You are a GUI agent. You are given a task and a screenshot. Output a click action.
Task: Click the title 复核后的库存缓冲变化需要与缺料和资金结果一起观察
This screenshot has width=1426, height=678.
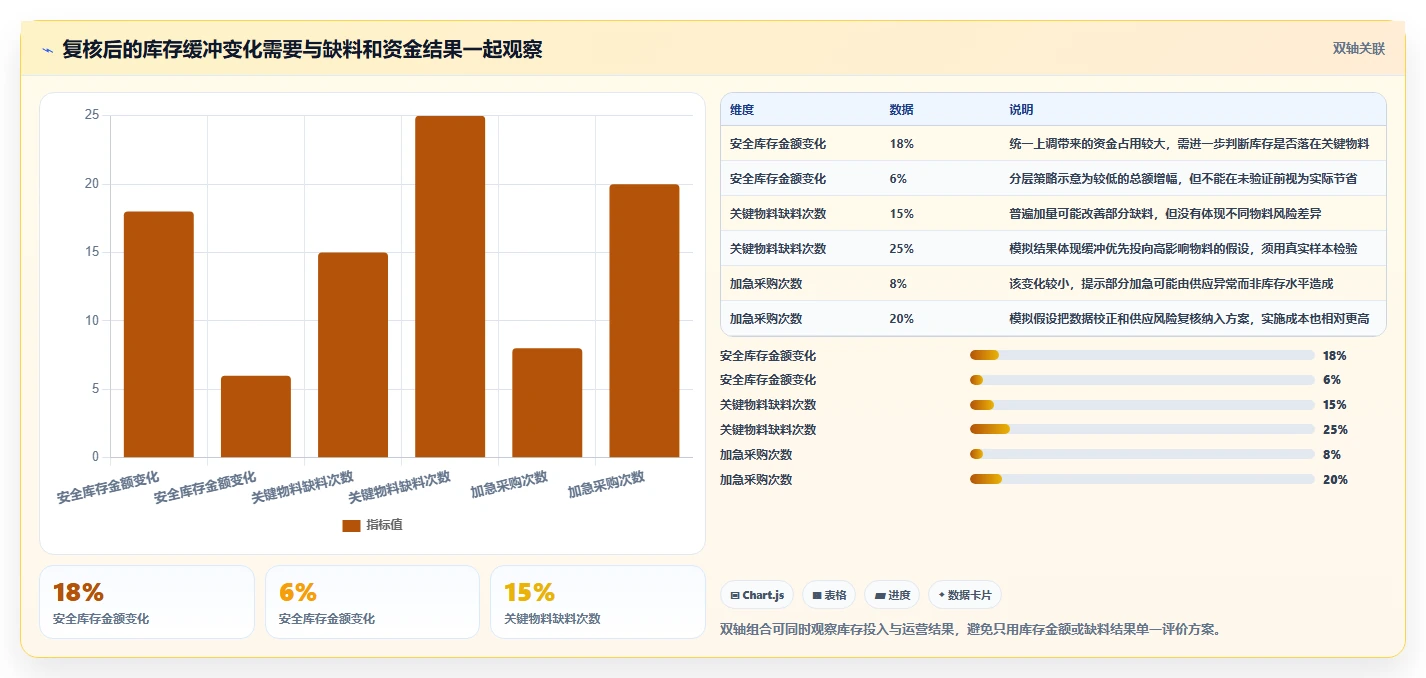click(302, 49)
